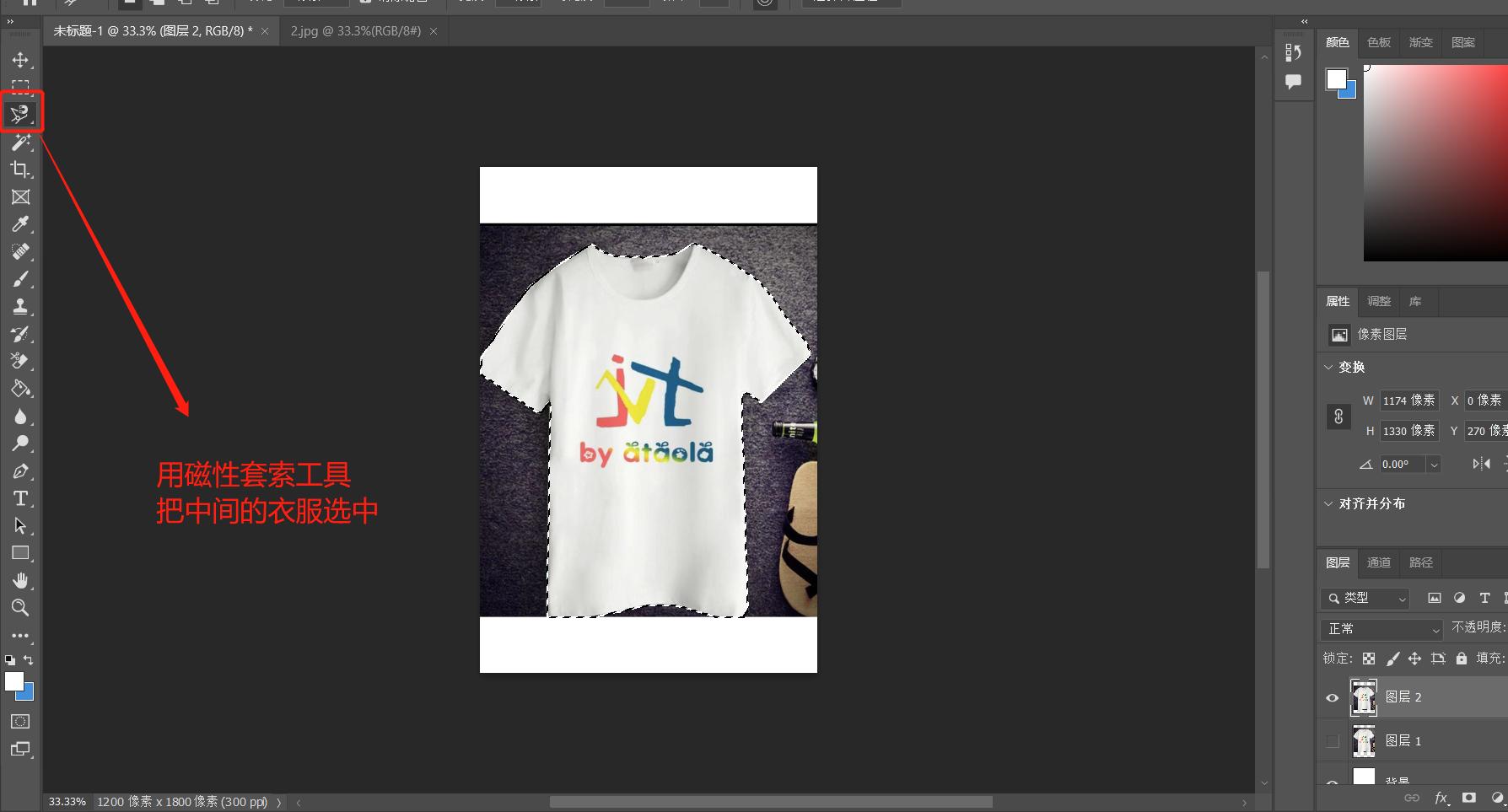
Task: Toggle the width-height link constraint
Action: [1338, 417]
